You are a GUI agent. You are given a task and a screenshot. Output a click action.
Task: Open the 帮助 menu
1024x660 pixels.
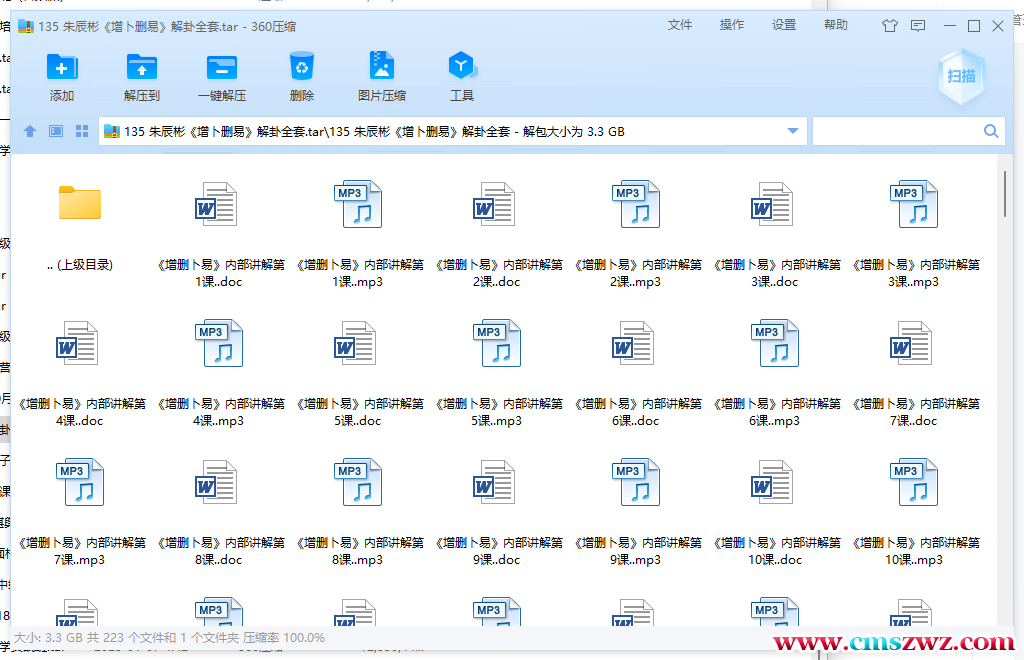coord(836,25)
